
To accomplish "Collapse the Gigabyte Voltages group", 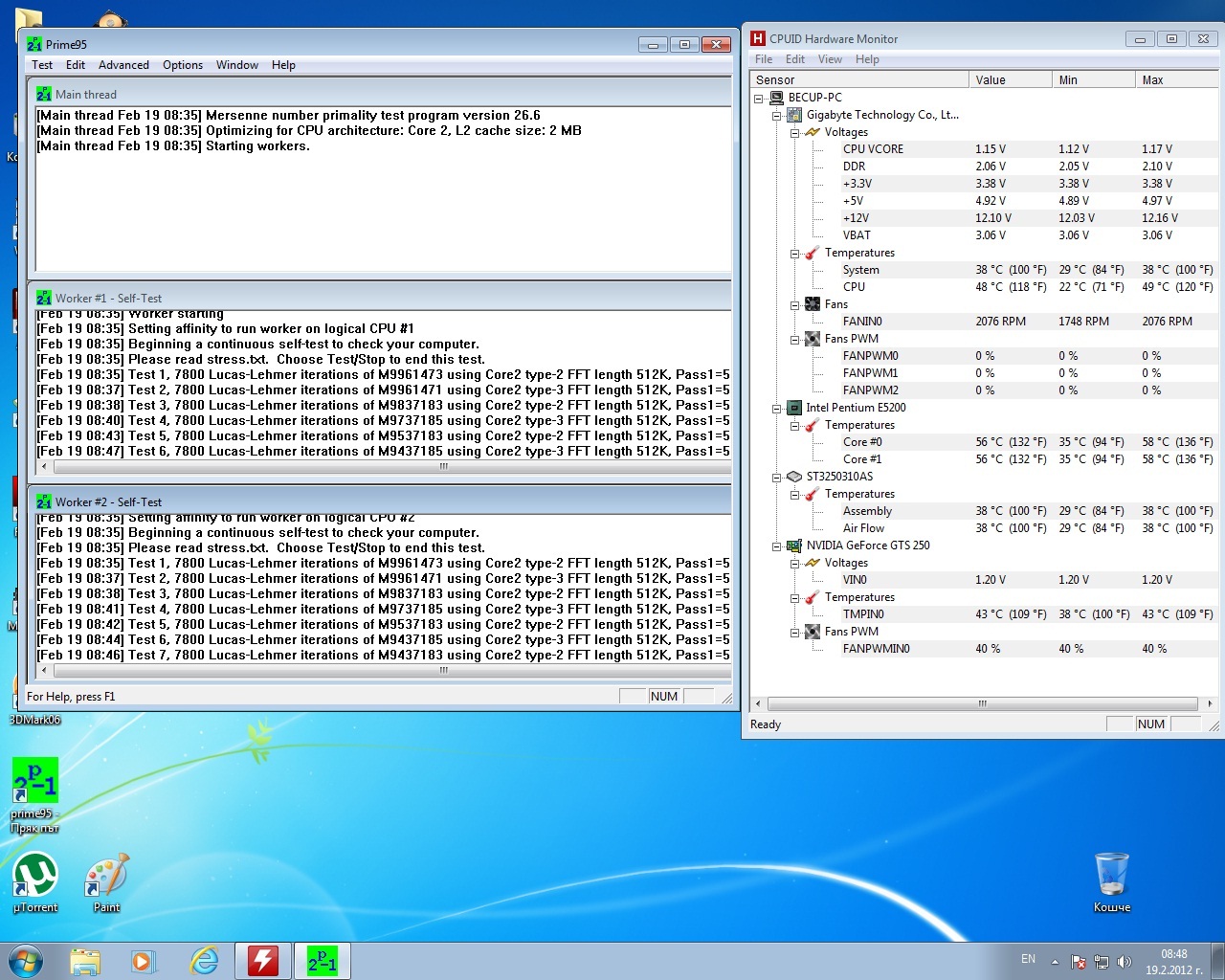I will [795, 132].
